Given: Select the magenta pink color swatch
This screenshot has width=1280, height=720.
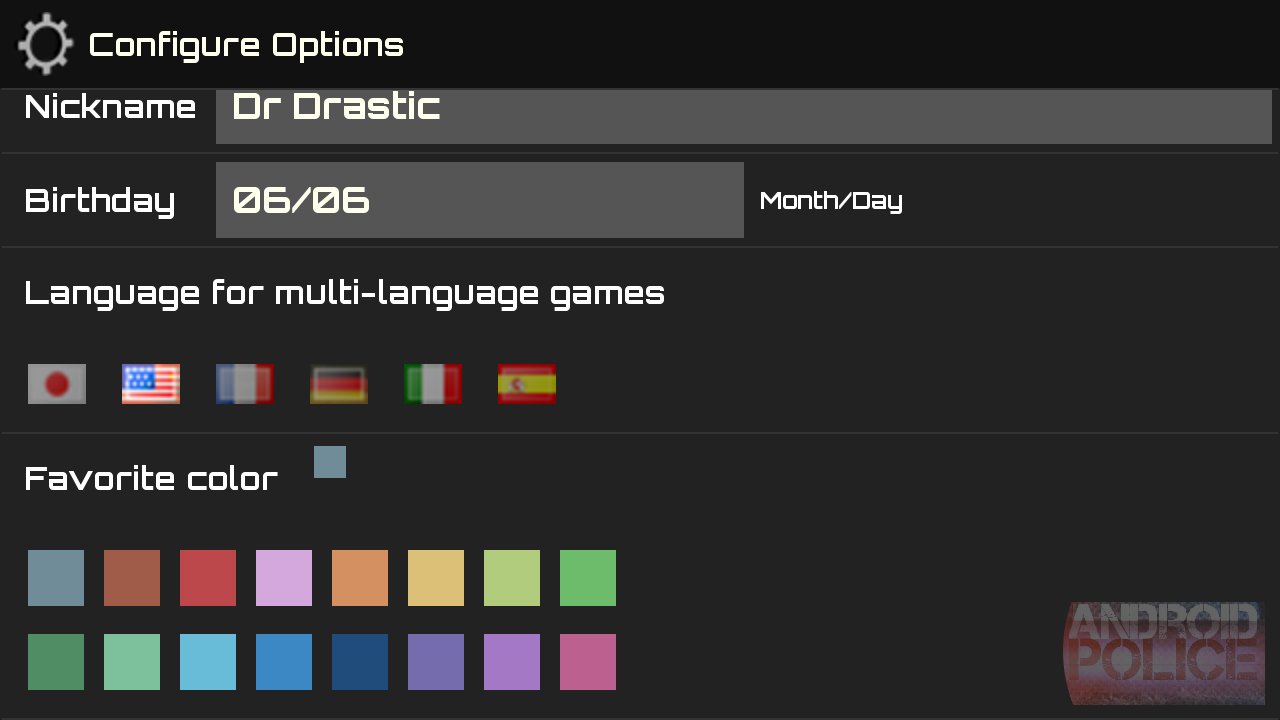Looking at the screenshot, I should [588, 662].
